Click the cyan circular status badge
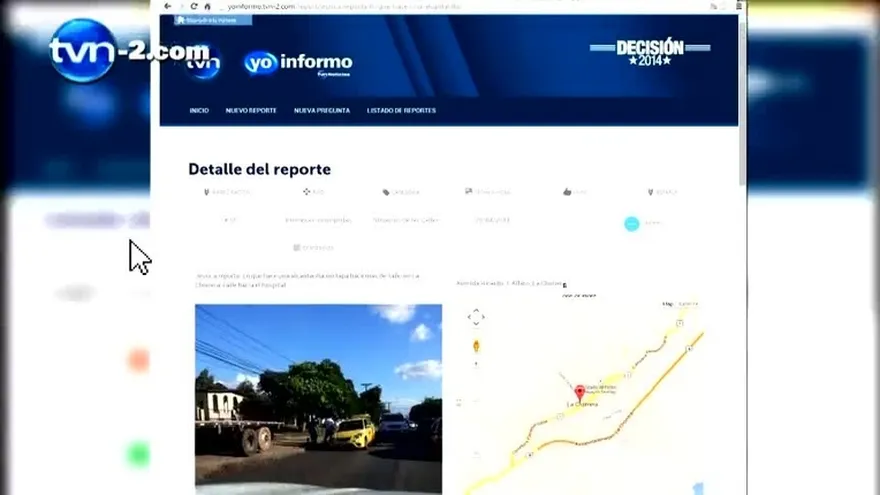Viewport: 880px width, 495px height. [631, 223]
